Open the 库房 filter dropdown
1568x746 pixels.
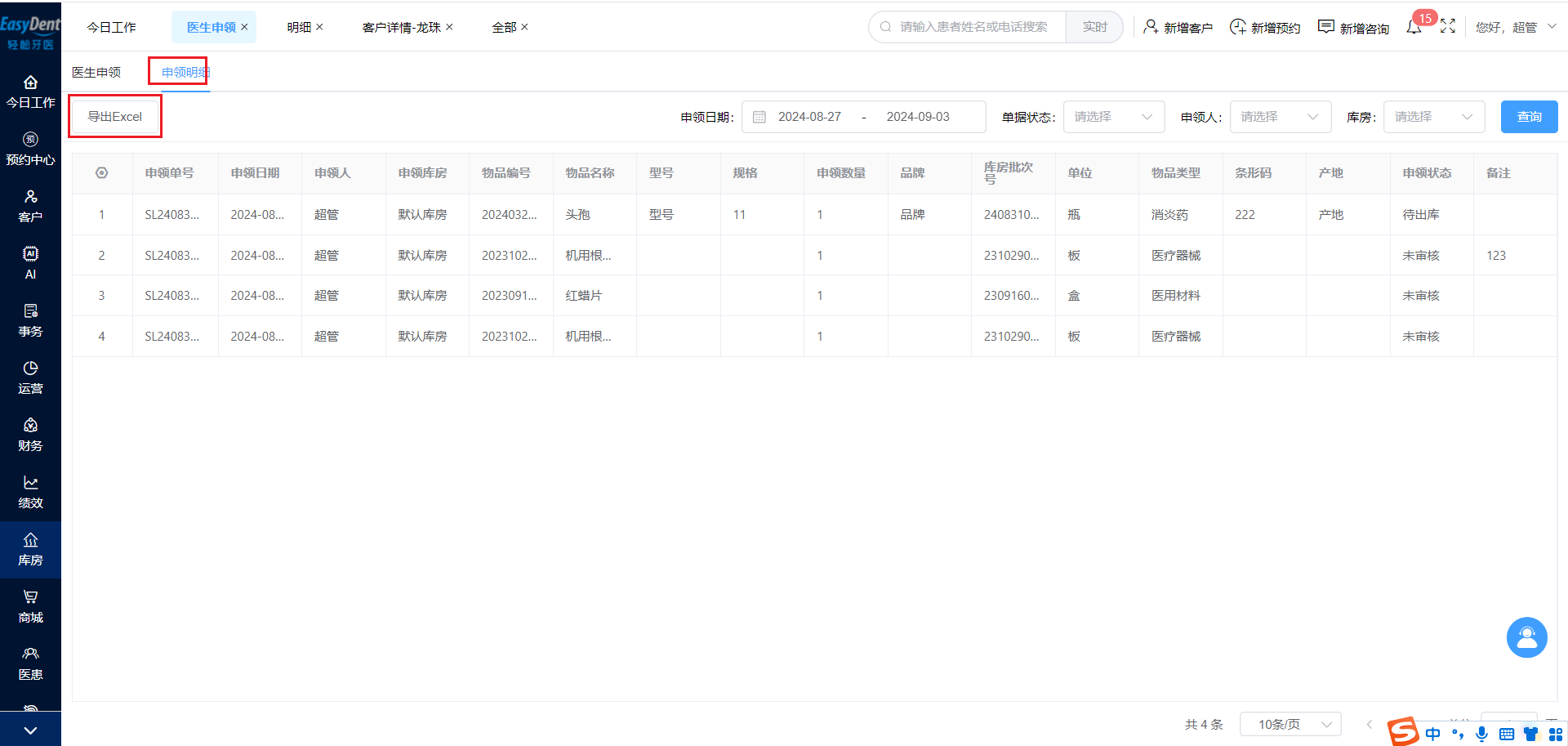[1434, 117]
